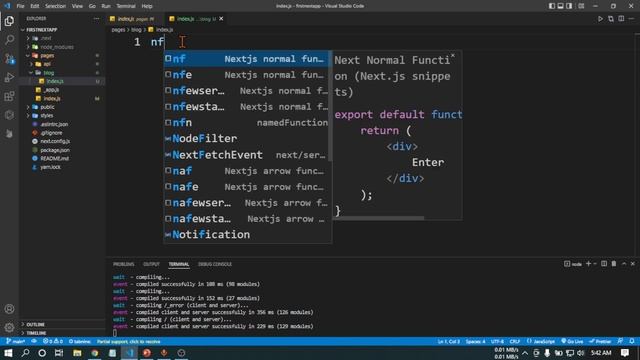Click UTF-8 encoding indicator

tap(497, 341)
